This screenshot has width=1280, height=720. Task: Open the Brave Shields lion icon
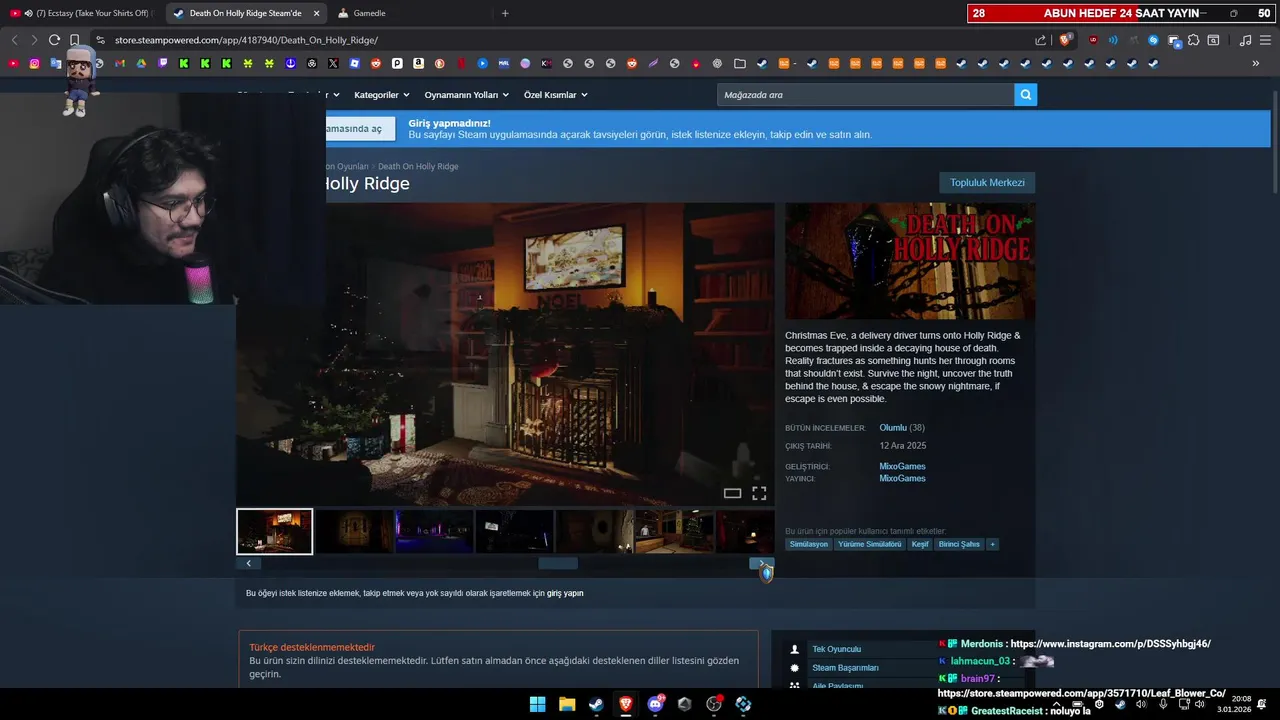coord(1065,40)
